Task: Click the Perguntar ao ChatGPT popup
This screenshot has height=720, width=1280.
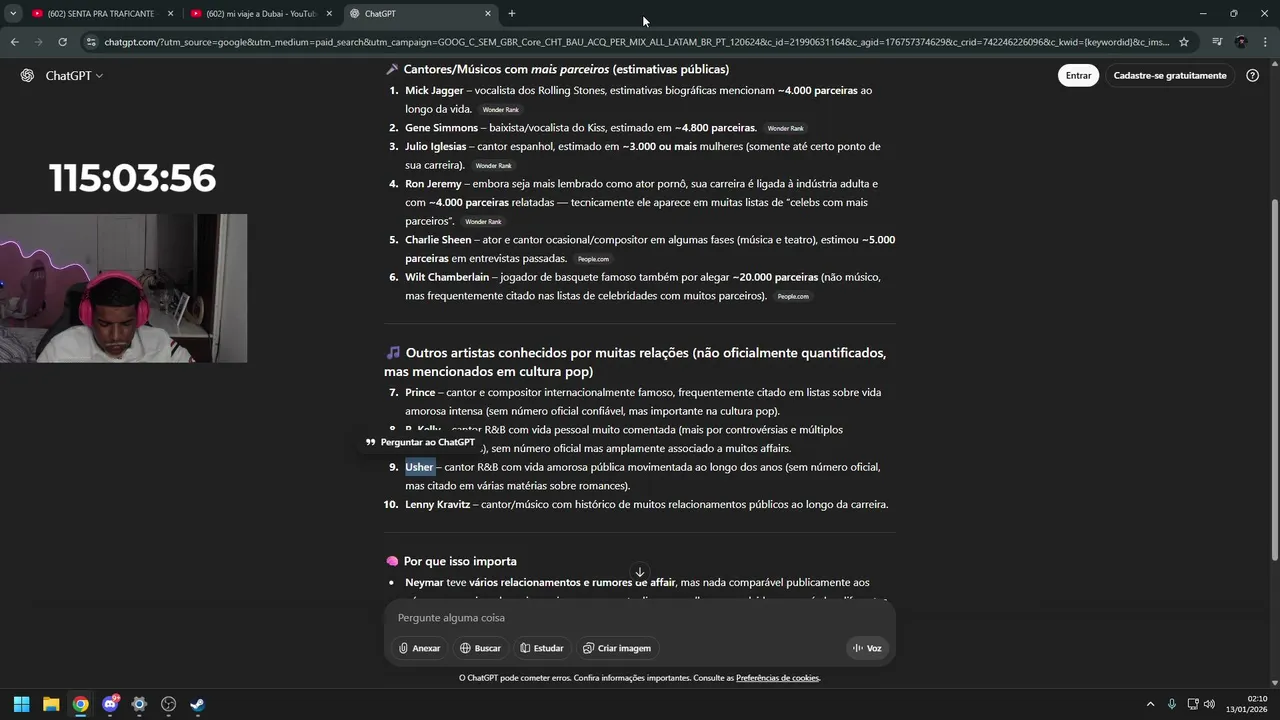Action: point(420,442)
